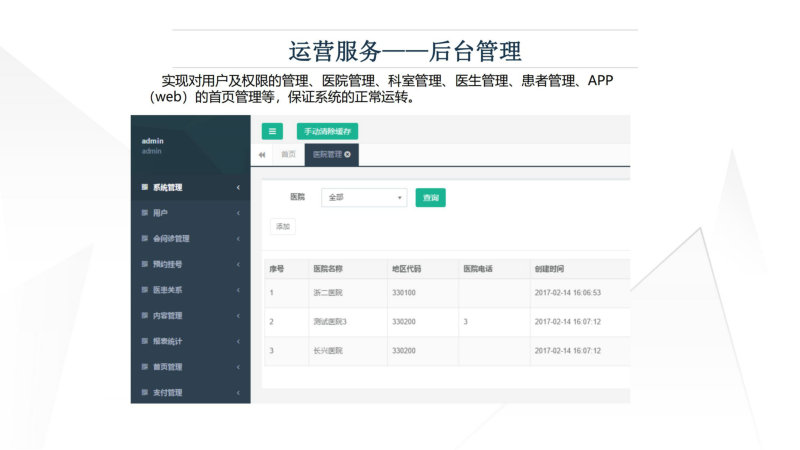This screenshot has height=450, width=800.
Task: Click the list icon beside 系统管理
Action: [145, 187]
